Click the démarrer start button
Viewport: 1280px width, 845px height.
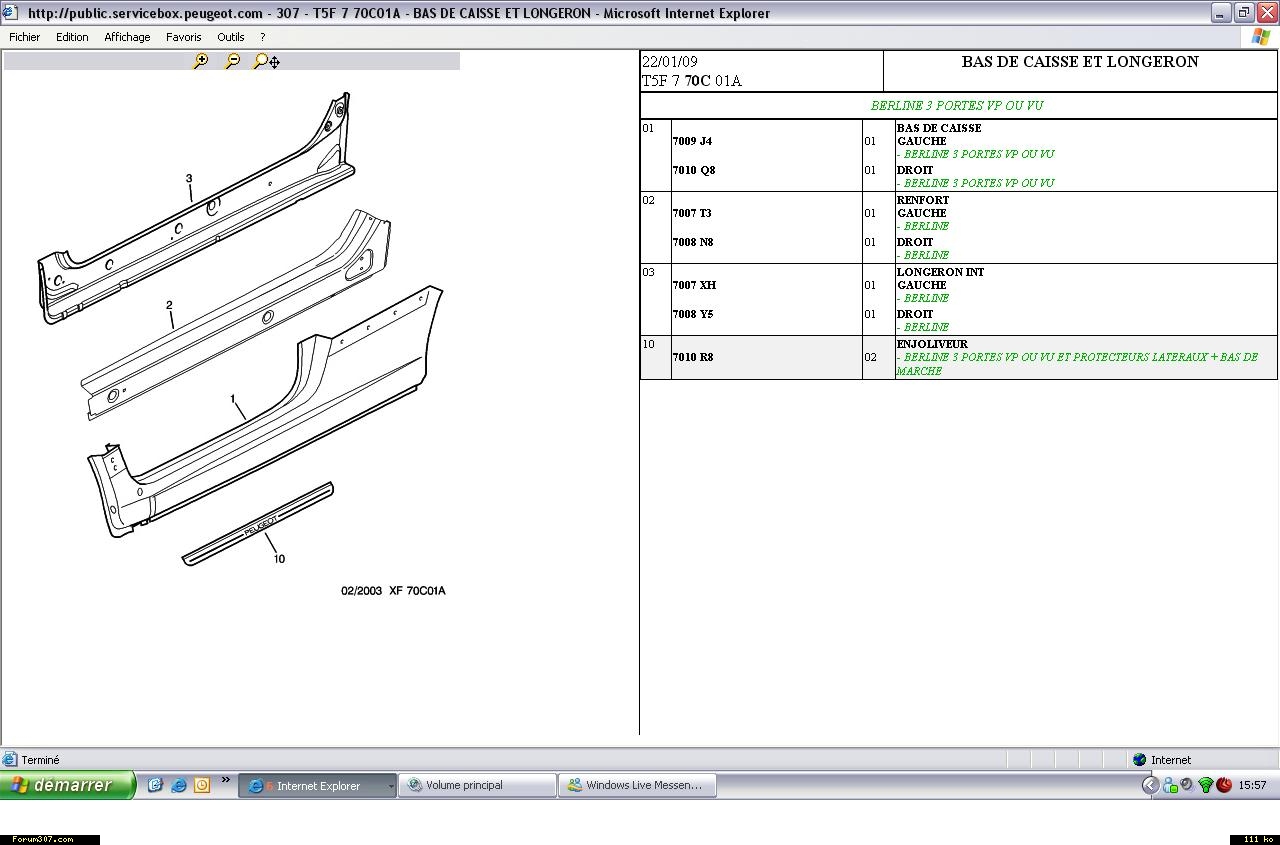[x=67, y=785]
